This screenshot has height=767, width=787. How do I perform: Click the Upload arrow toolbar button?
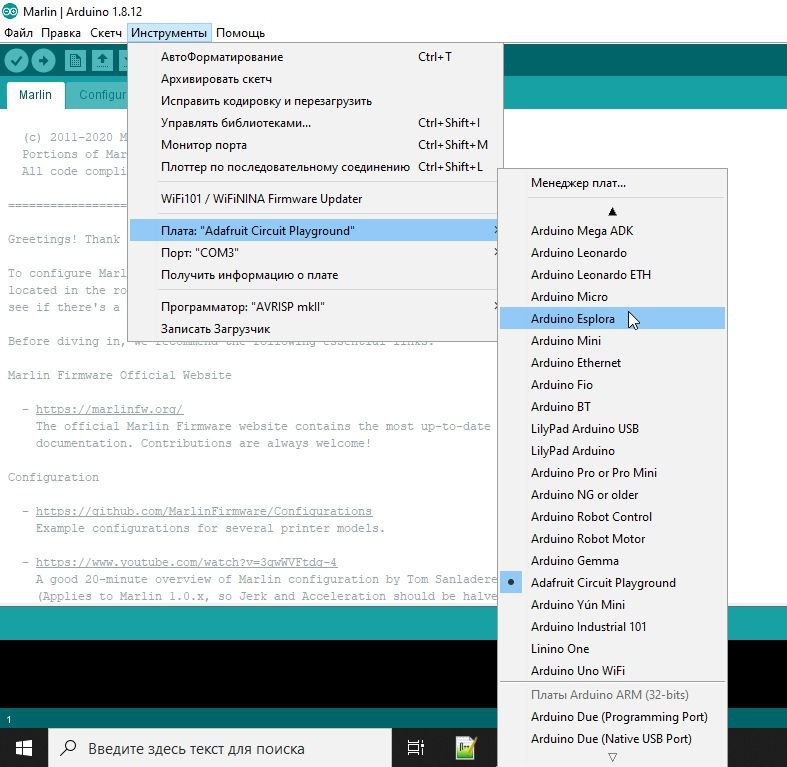click(x=44, y=61)
